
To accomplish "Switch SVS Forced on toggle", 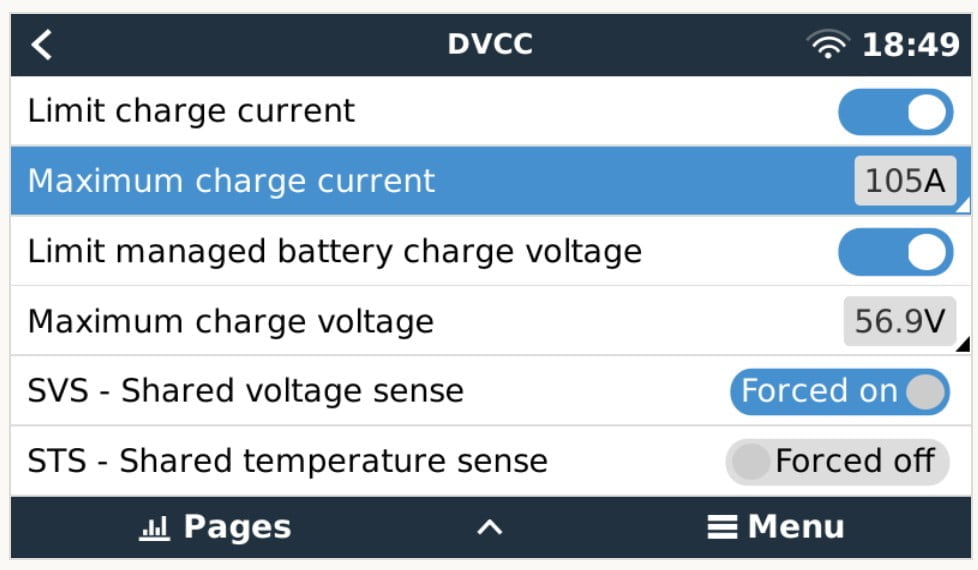I will 840,392.
